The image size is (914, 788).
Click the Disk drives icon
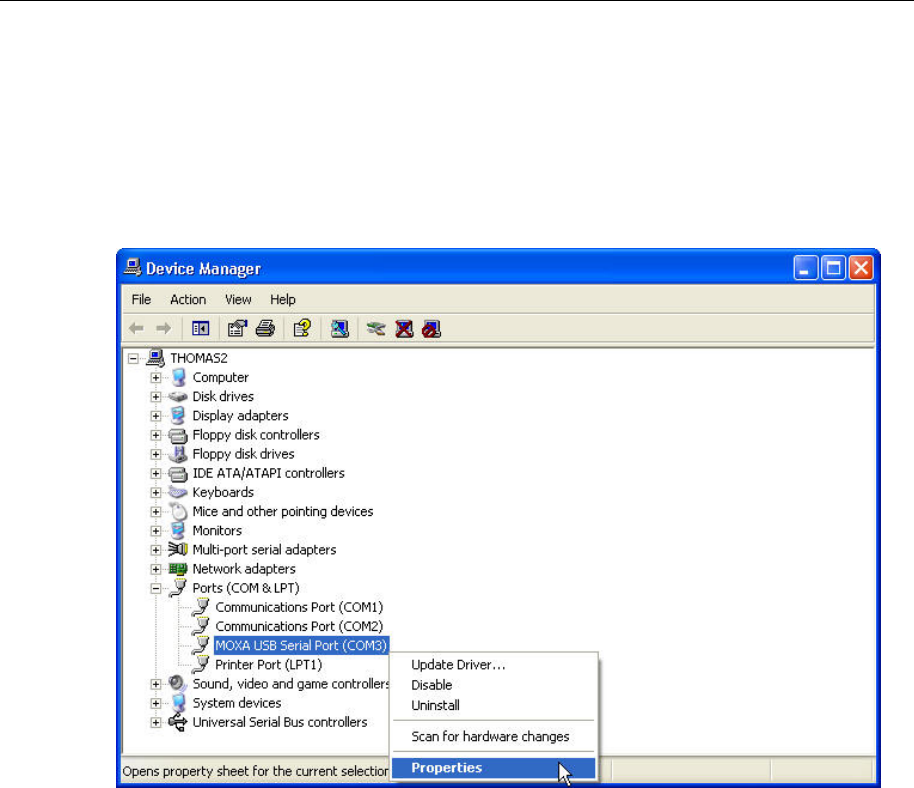coord(178,397)
